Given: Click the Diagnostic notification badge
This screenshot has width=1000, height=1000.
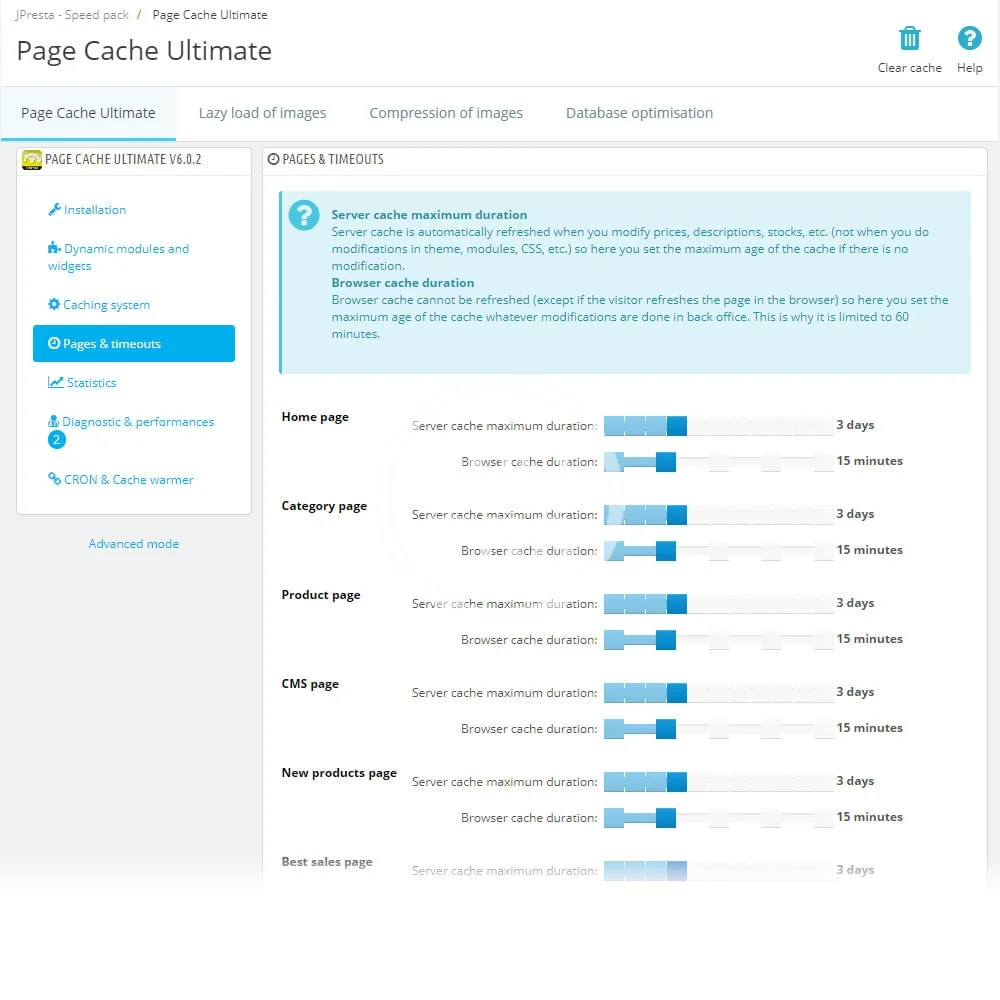Looking at the screenshot, I should pyautogui.click(x=57, y=440).
